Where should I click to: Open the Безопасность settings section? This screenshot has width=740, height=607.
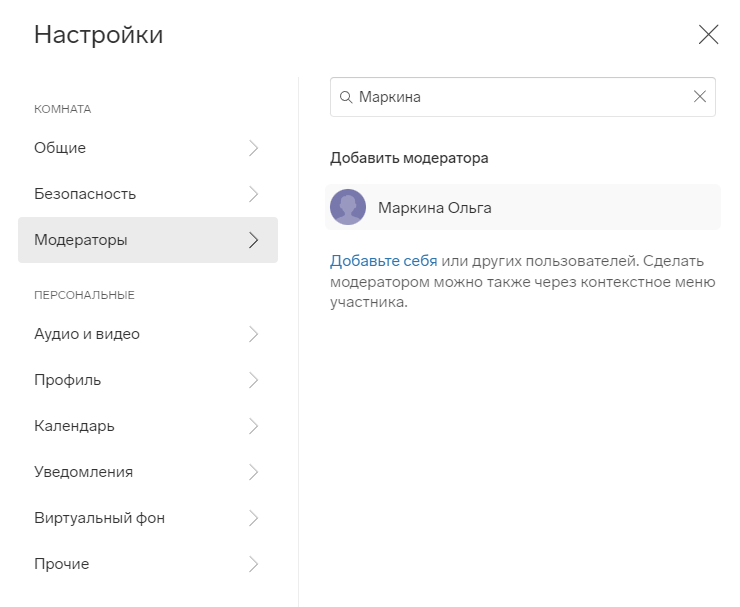(148, 194)
